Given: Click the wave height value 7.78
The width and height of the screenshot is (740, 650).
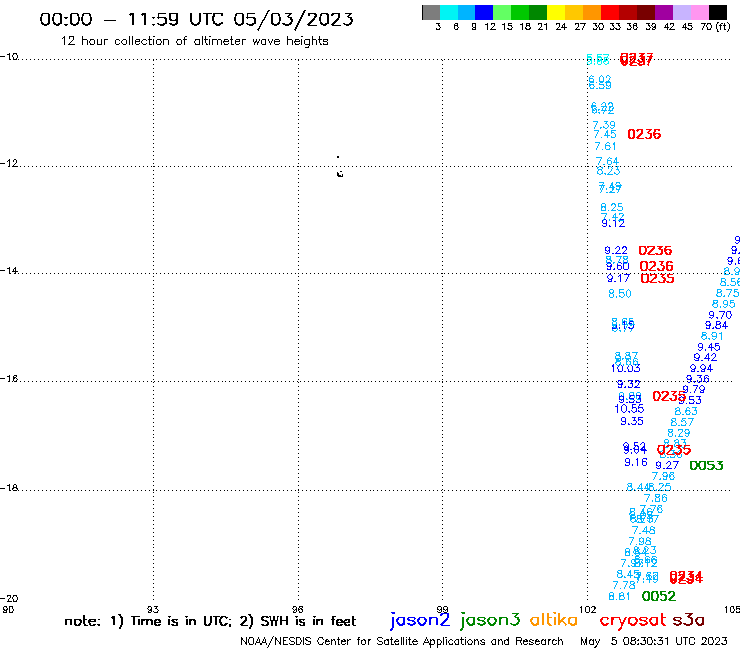Looking at the screenshot, I should tap(624, 585).
